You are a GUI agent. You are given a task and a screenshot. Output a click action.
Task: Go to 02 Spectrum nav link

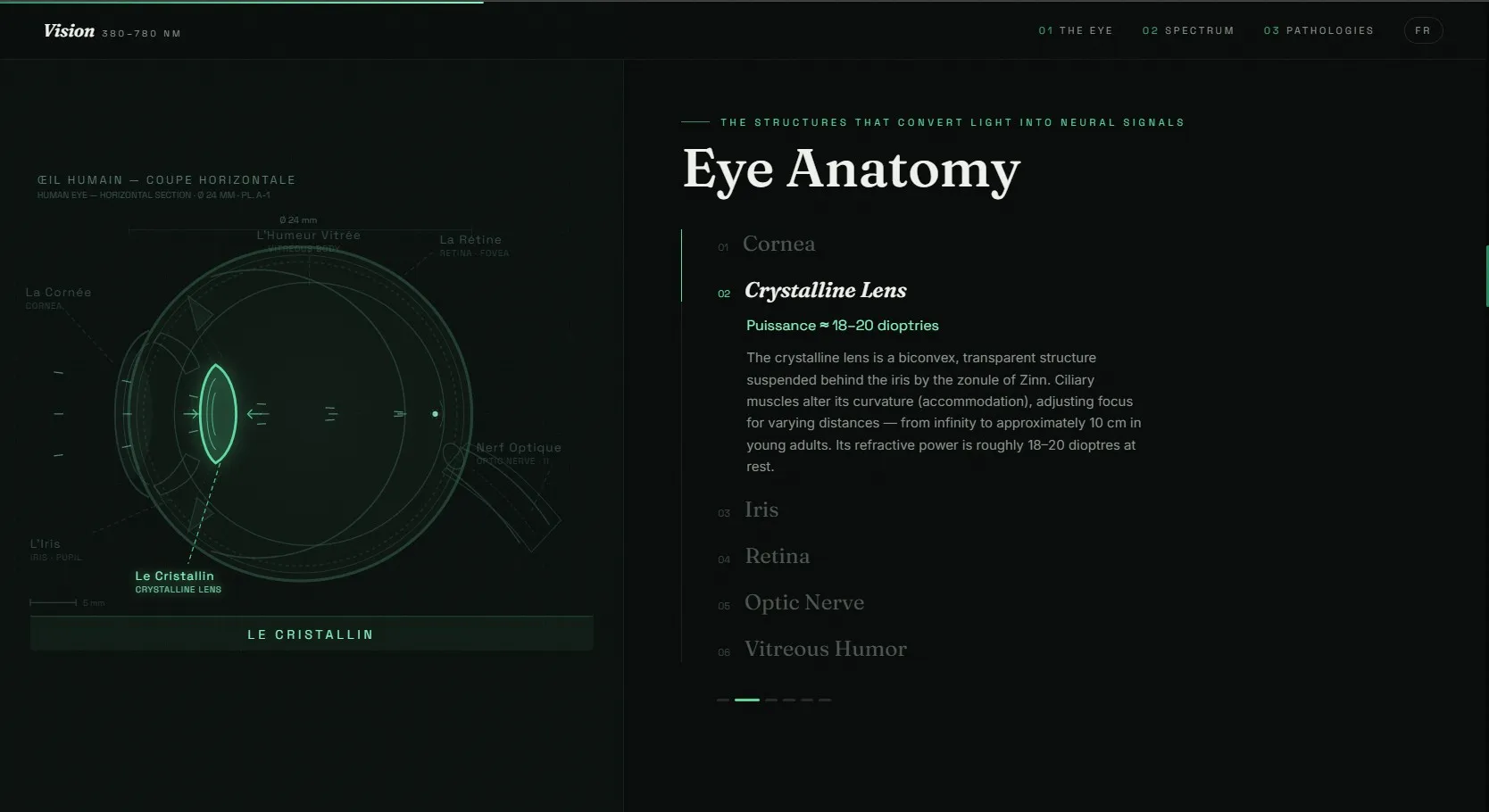coord(1188,30)
